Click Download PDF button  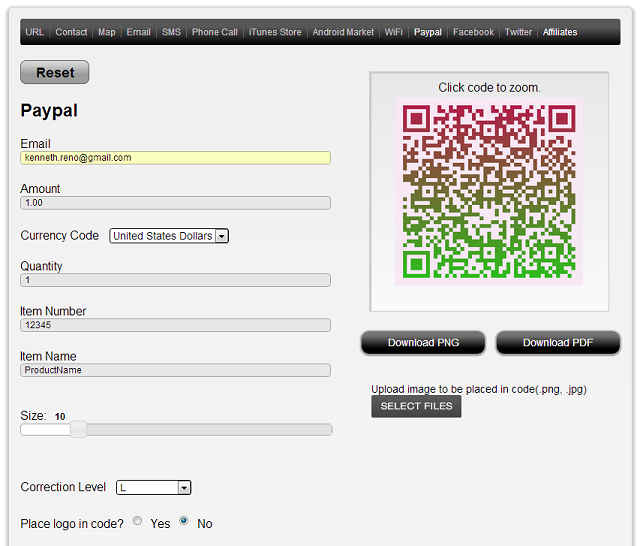pos(558,342)
